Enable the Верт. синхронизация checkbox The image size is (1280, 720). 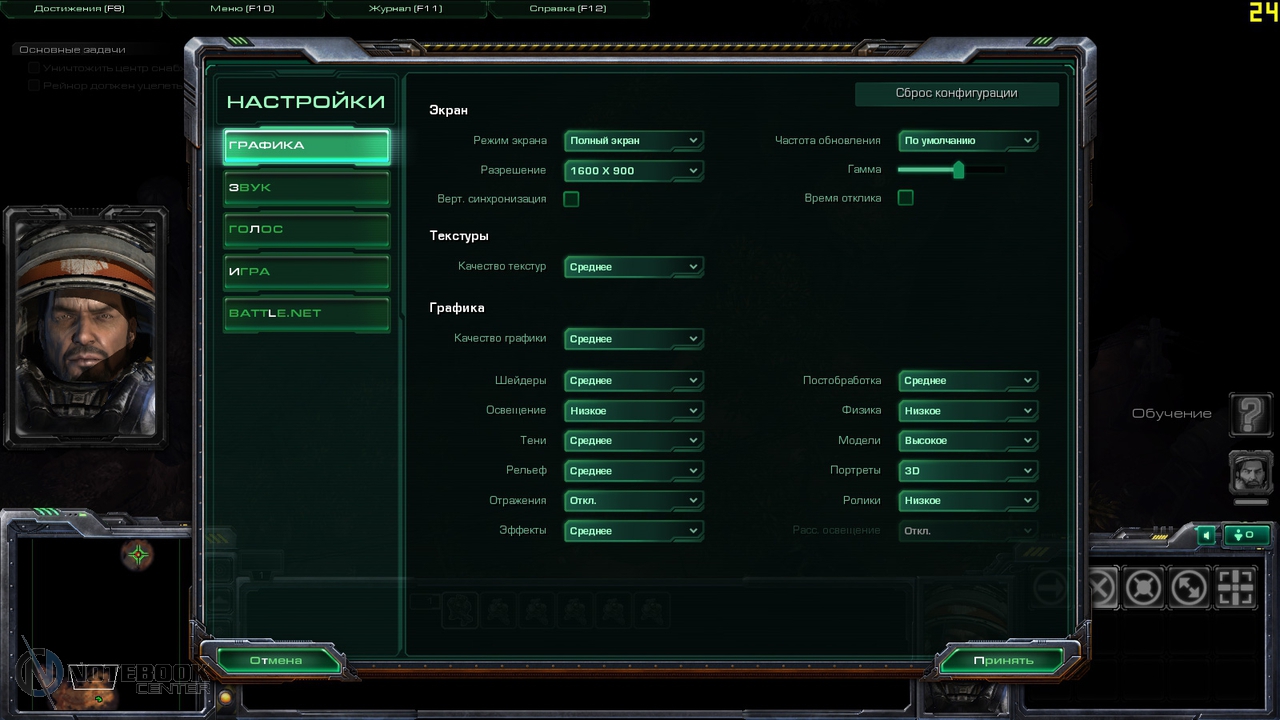pyautogui.click(x=571, y=199)
